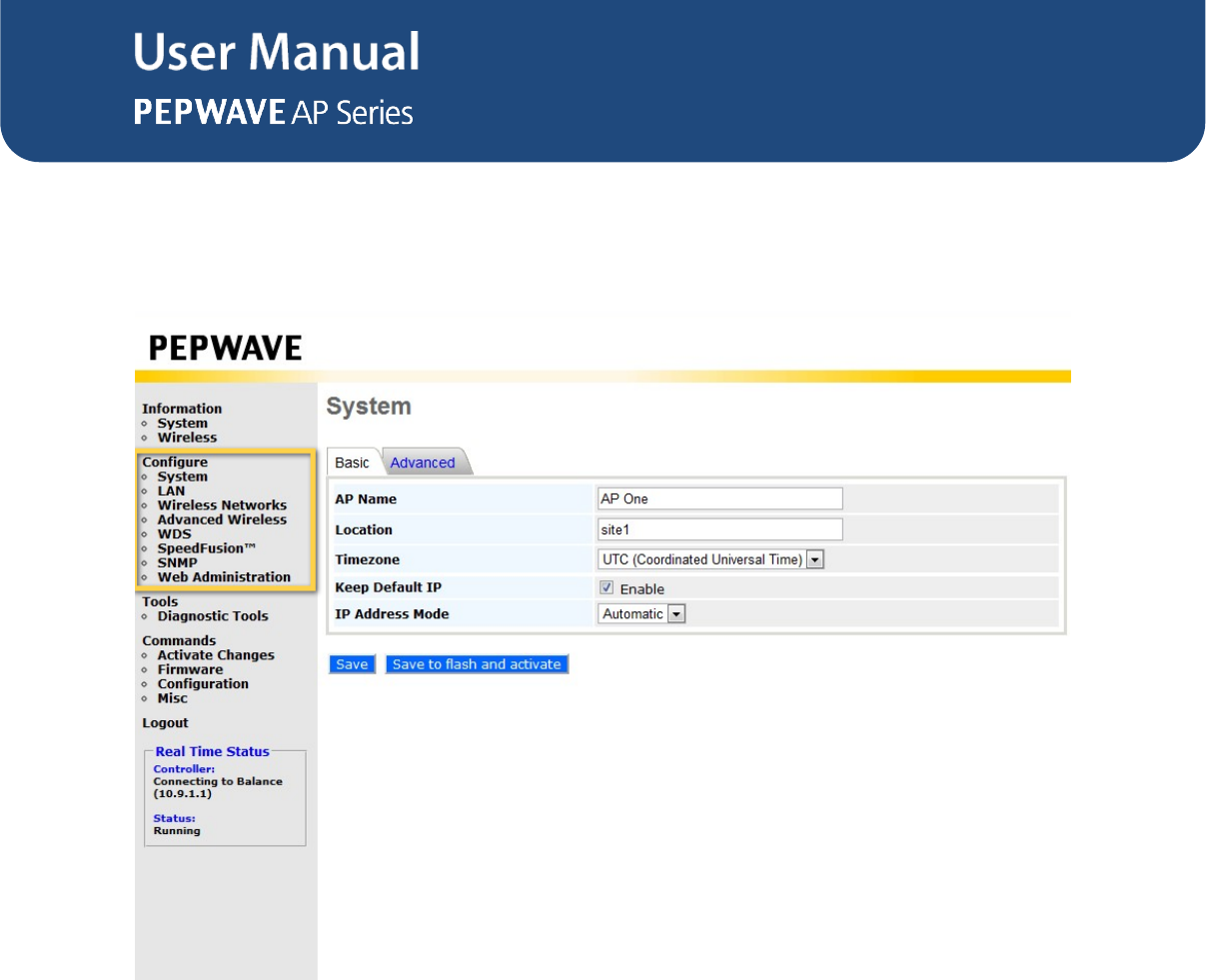Click Save to flash and activate
Image resolution: width=1206 pixels, height=980 pixels.
click(x=477, y=664)
